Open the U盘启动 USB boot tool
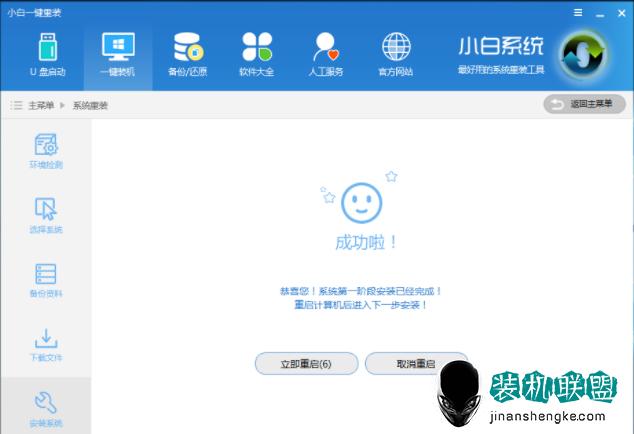 point(48,55)
